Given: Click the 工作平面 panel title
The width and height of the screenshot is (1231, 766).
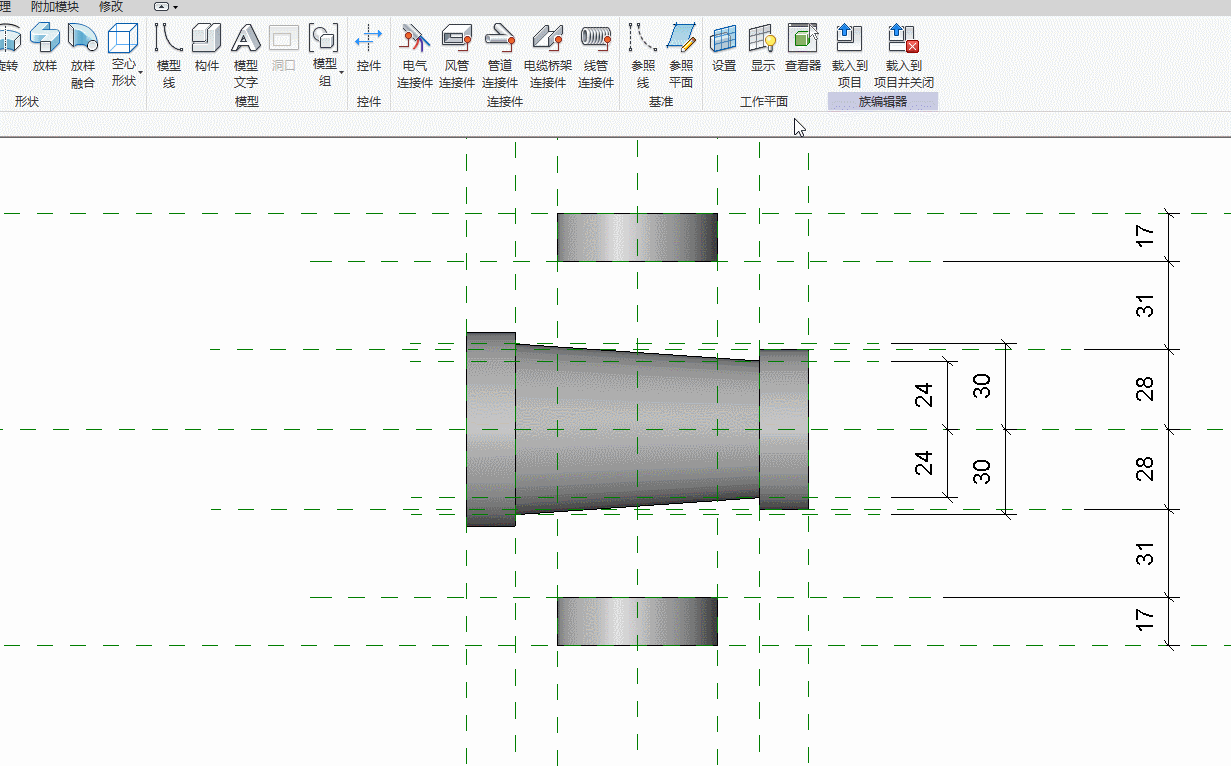Looking at the screenshot, I should pos(764,102).
